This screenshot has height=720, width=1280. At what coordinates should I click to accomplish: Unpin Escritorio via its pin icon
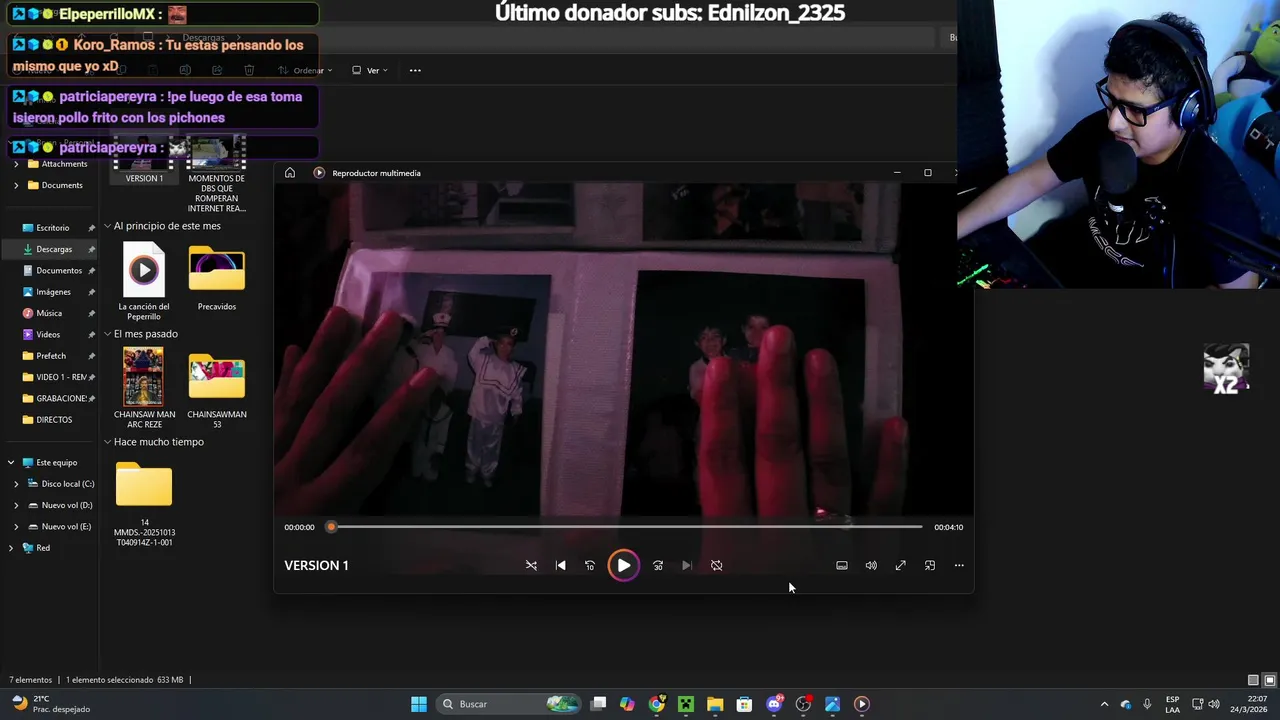(92, 228)
